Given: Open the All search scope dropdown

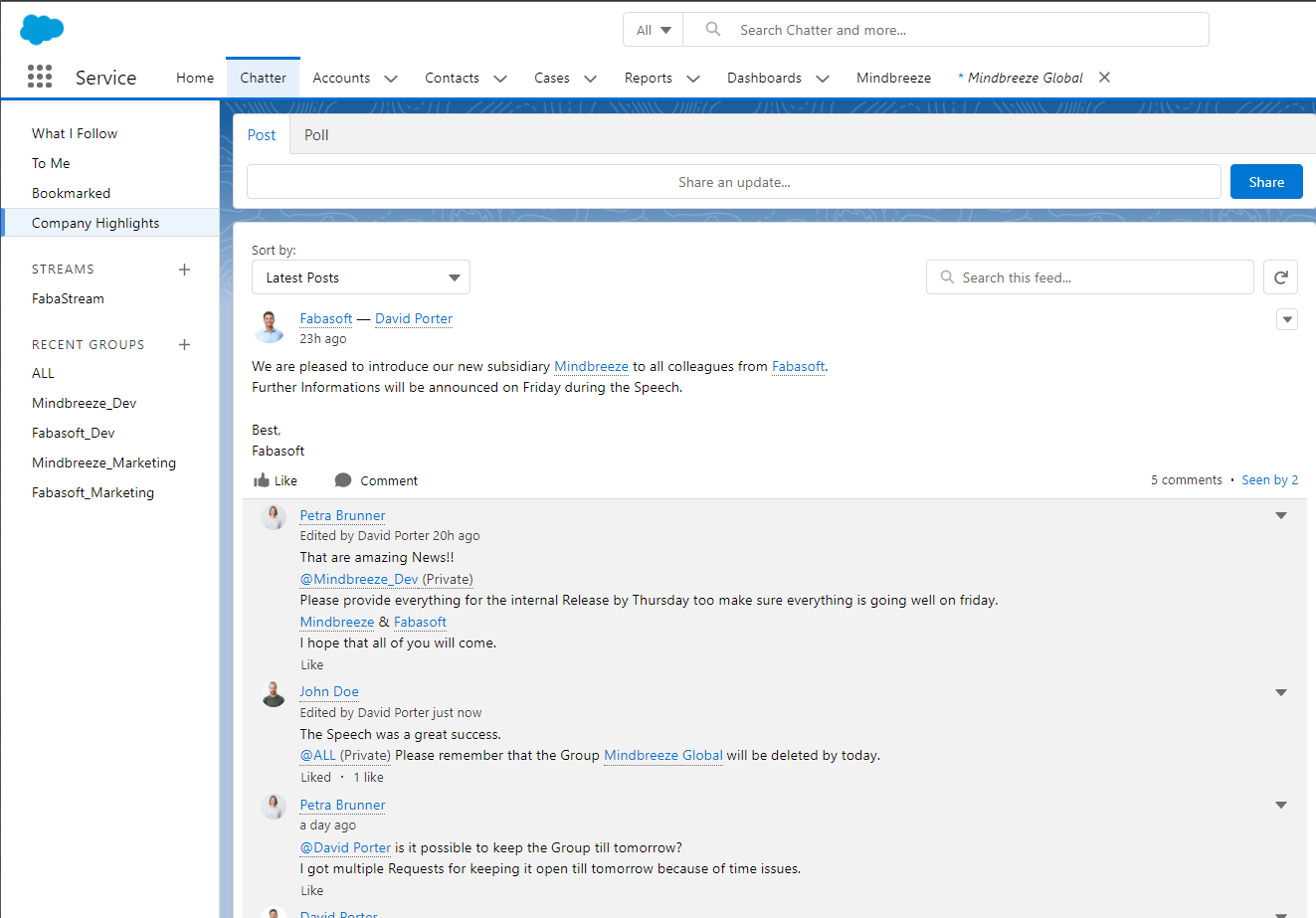Looking at the screenshot, I should pos(654,30).
